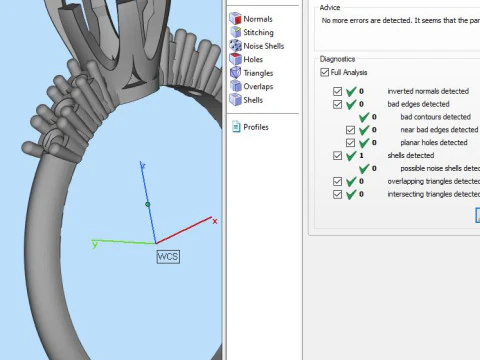This screenshot has width=480, height=360.
Task: Click the green y axis label
Action: click(x=95, y=245)
